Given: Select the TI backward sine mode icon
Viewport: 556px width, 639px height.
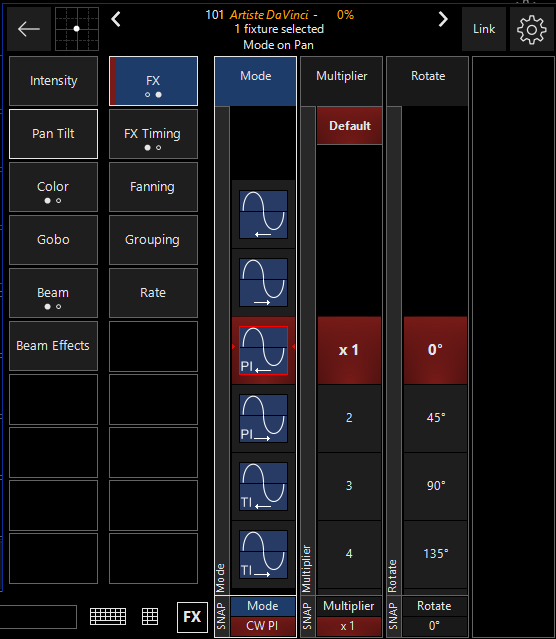Looking at the screenshot, I should click(x=263, y=487).
